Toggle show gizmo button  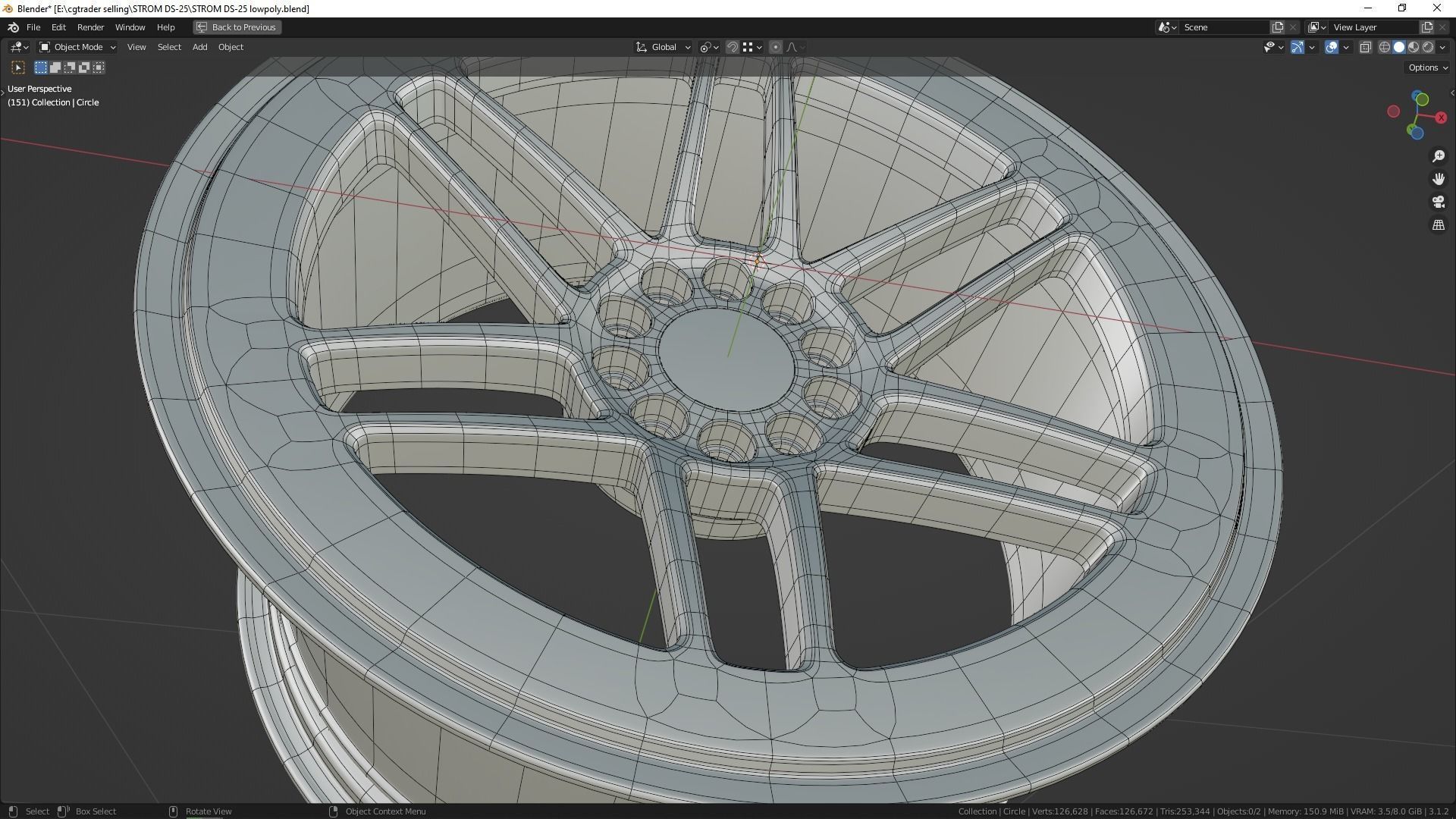point(1298,47)
